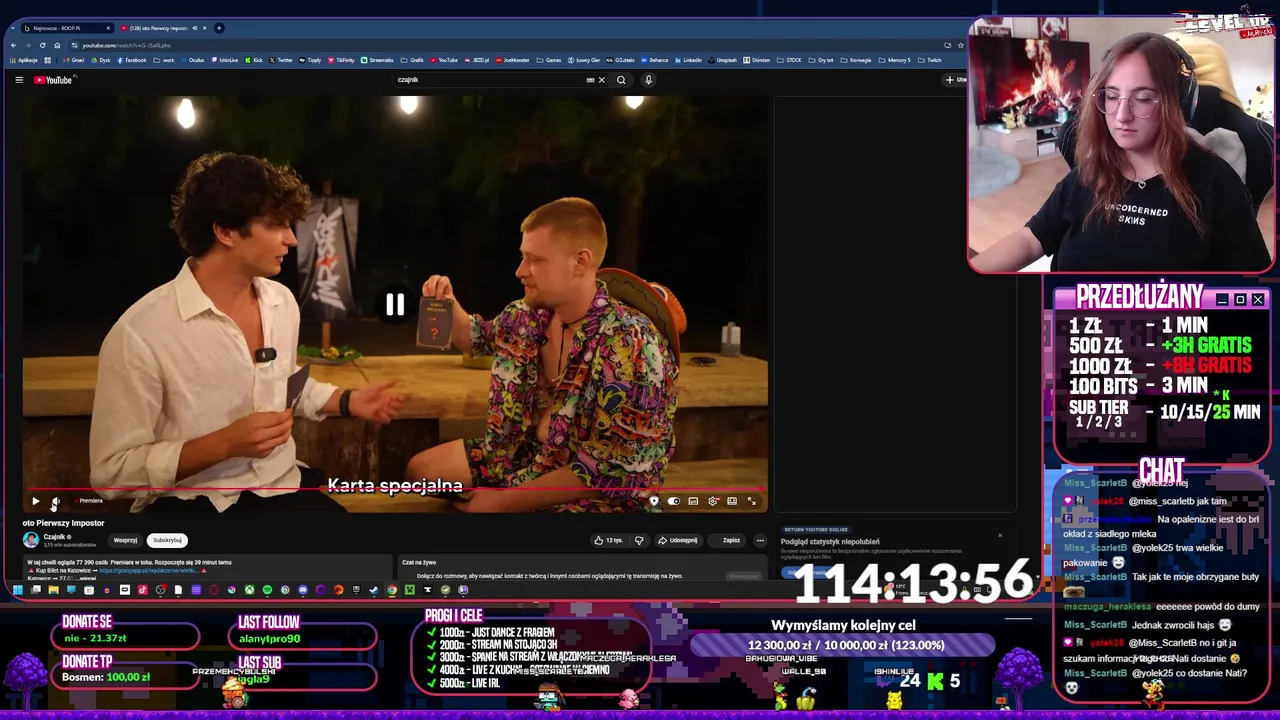Reload the page with refresh icon
The image size is (1280, 720).
tap(42, 45)
